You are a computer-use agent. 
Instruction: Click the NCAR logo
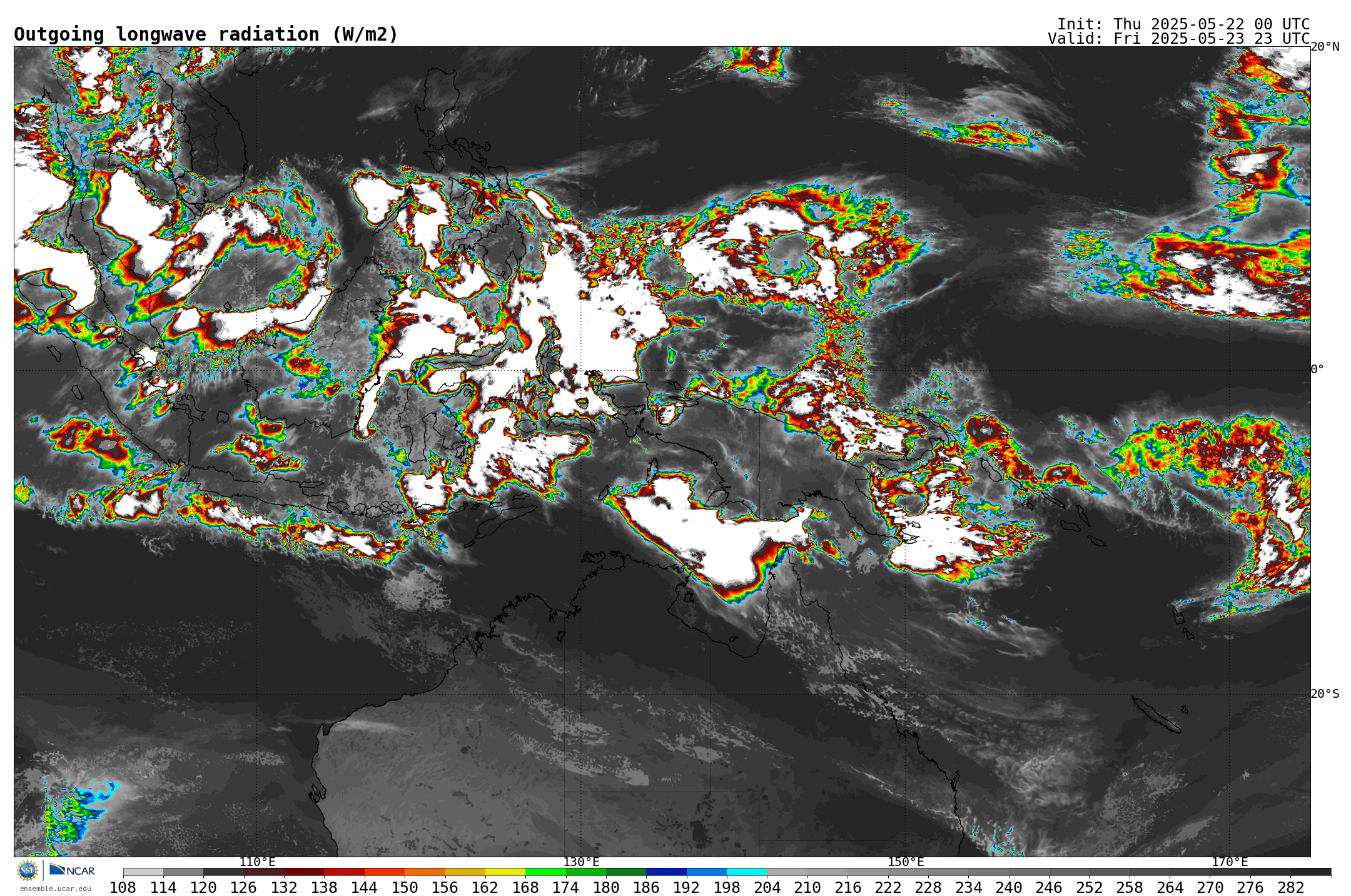tap(72, 870)
